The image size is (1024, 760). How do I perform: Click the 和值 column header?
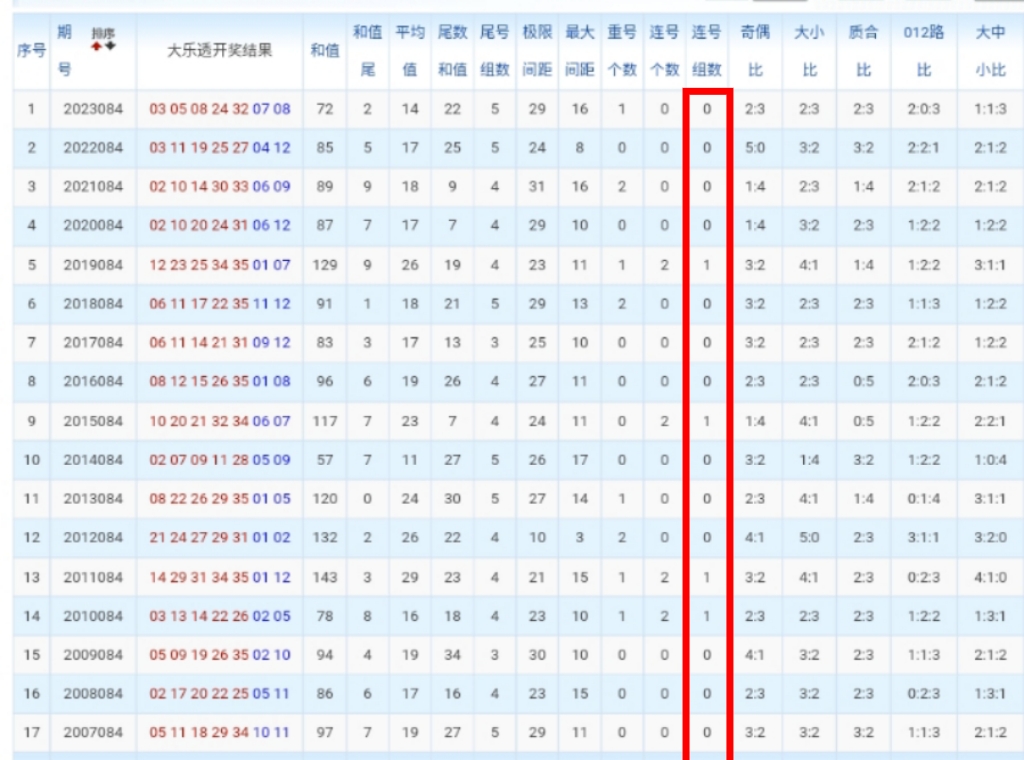325,50
